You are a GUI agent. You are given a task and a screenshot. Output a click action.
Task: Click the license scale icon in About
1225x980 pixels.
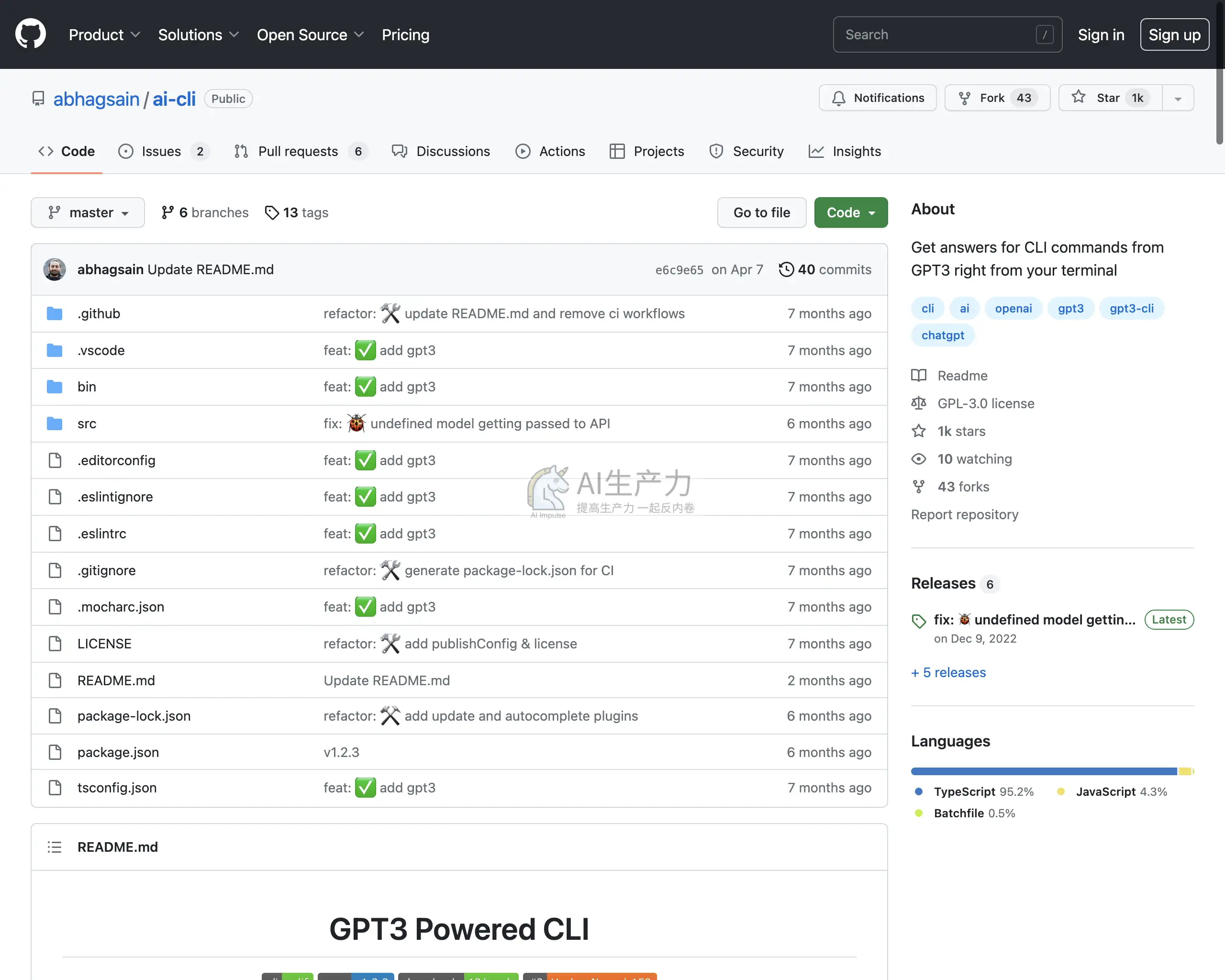919,403
